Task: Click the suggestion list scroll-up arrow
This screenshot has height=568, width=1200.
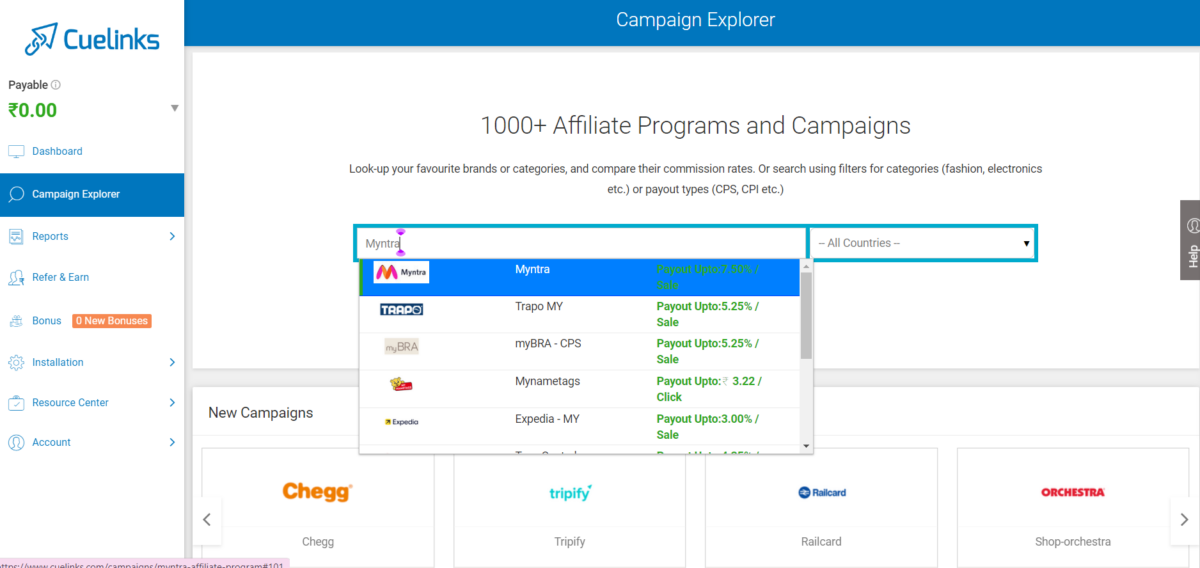Action: (x=806, y=265)
